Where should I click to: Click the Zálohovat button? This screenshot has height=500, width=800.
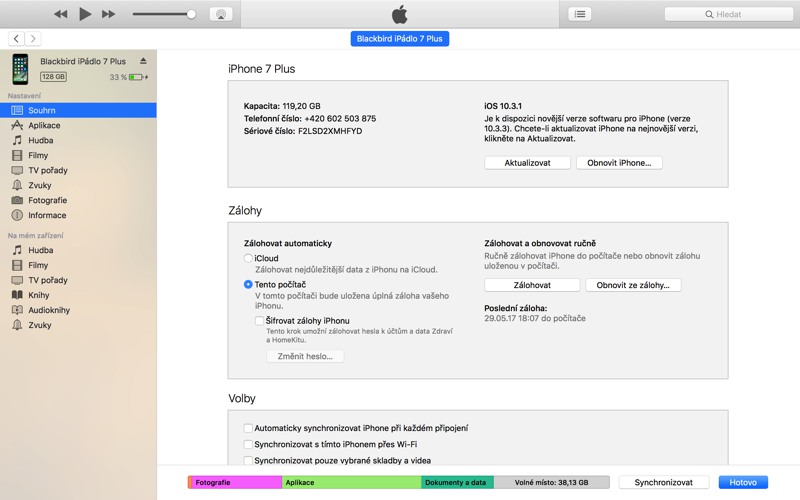532,285
